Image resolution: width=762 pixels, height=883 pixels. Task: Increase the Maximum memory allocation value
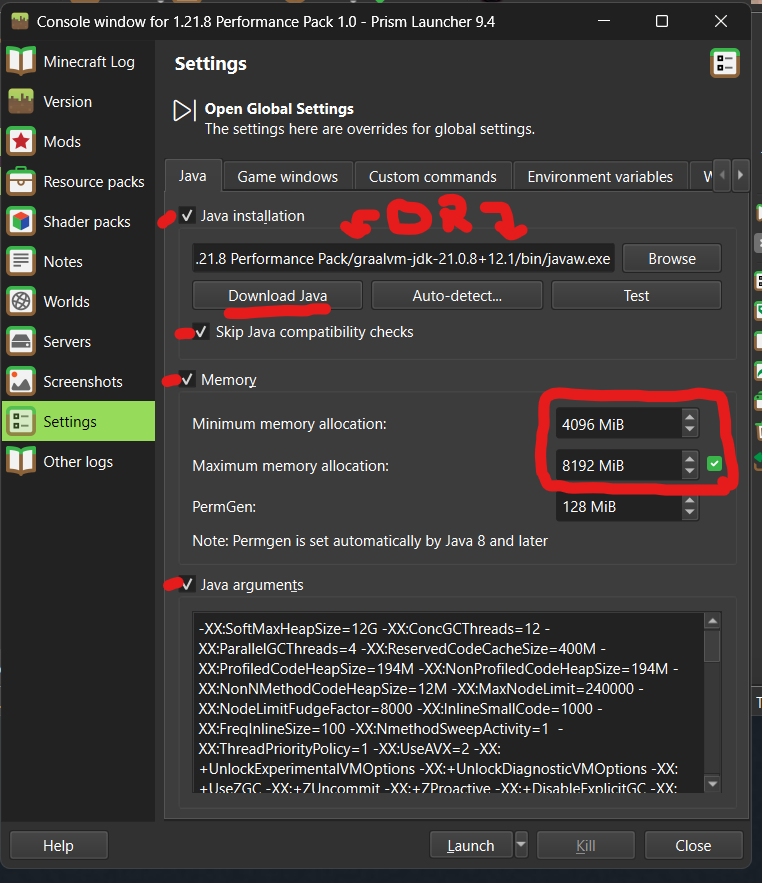(689, 459)
